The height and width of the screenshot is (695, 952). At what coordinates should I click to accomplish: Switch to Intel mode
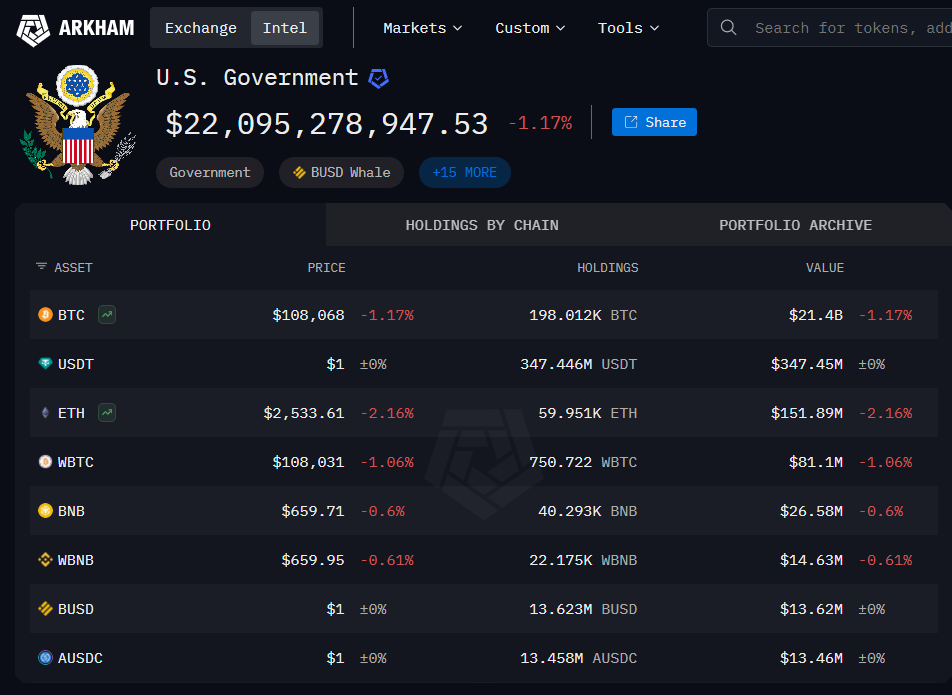(x=285, y=28)
